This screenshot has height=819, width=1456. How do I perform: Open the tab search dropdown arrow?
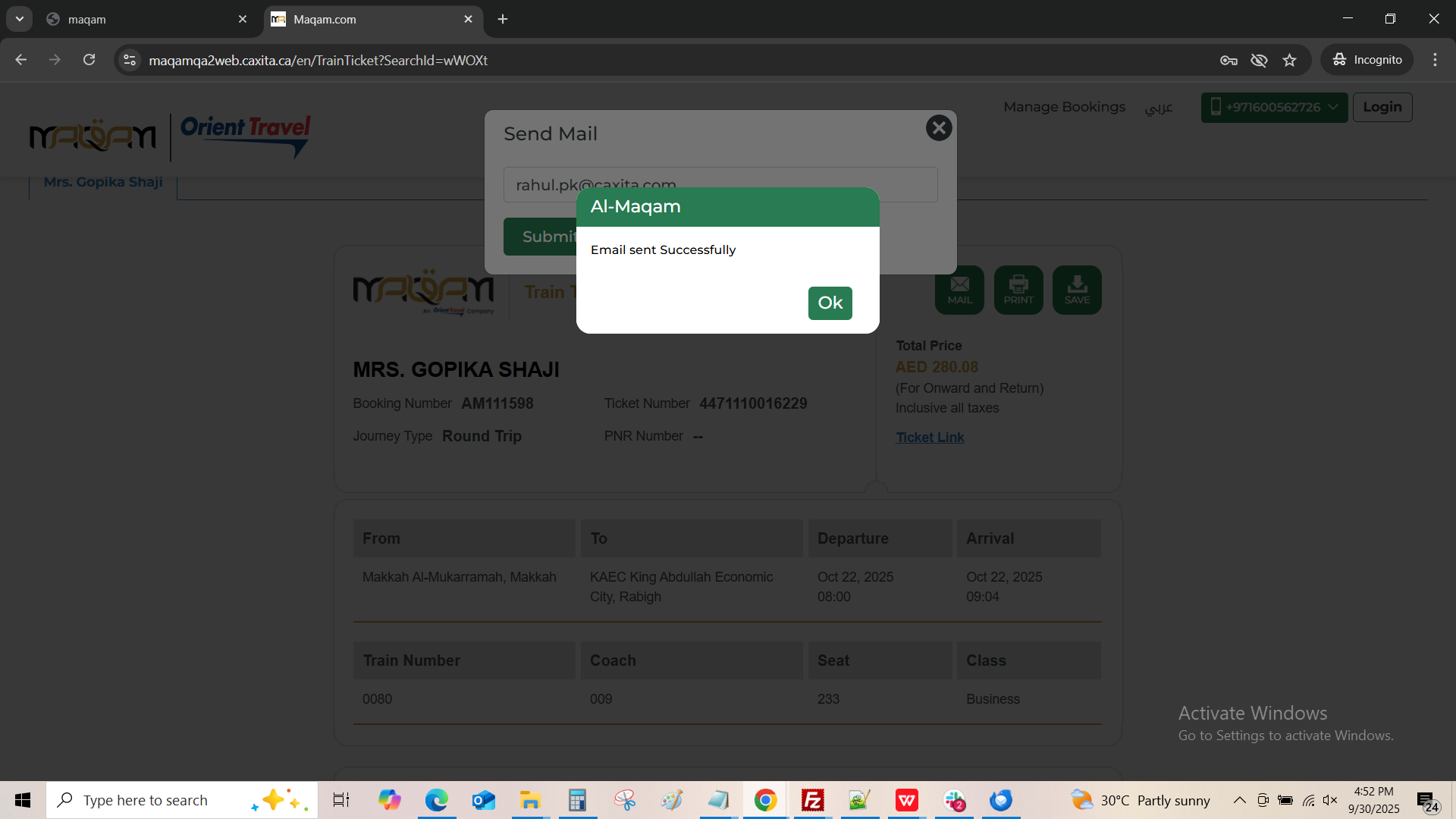[x=20, y=19]
